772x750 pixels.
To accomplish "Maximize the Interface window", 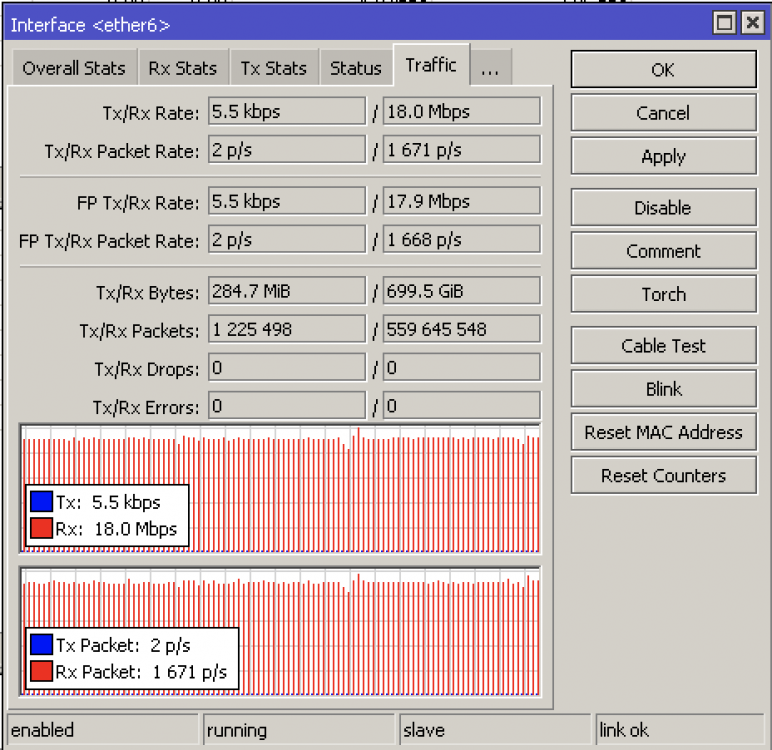I will (724, 23).
